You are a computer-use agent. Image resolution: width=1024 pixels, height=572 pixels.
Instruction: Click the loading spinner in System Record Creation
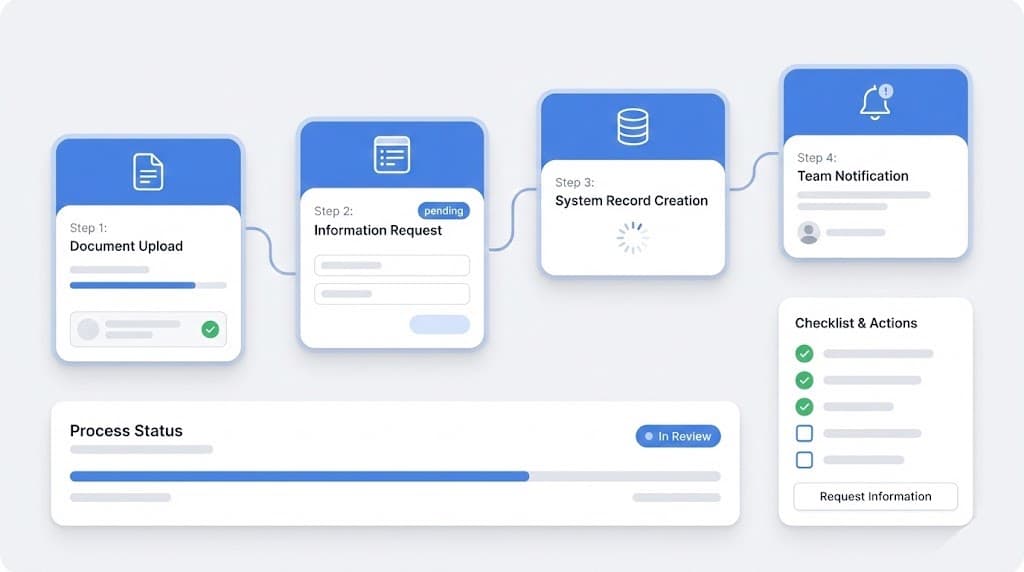[633, 238]
